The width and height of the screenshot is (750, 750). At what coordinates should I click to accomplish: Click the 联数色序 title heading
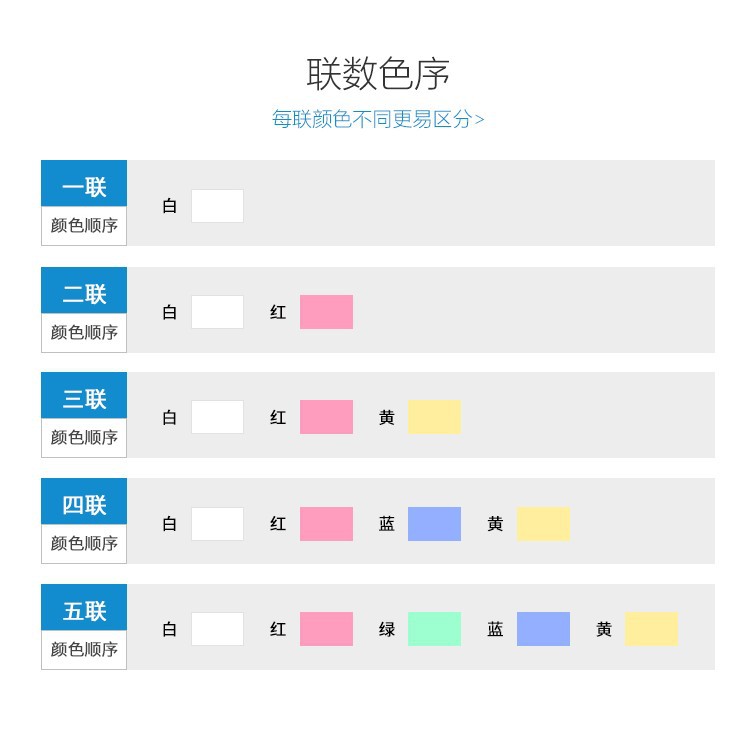pos(378,74)
